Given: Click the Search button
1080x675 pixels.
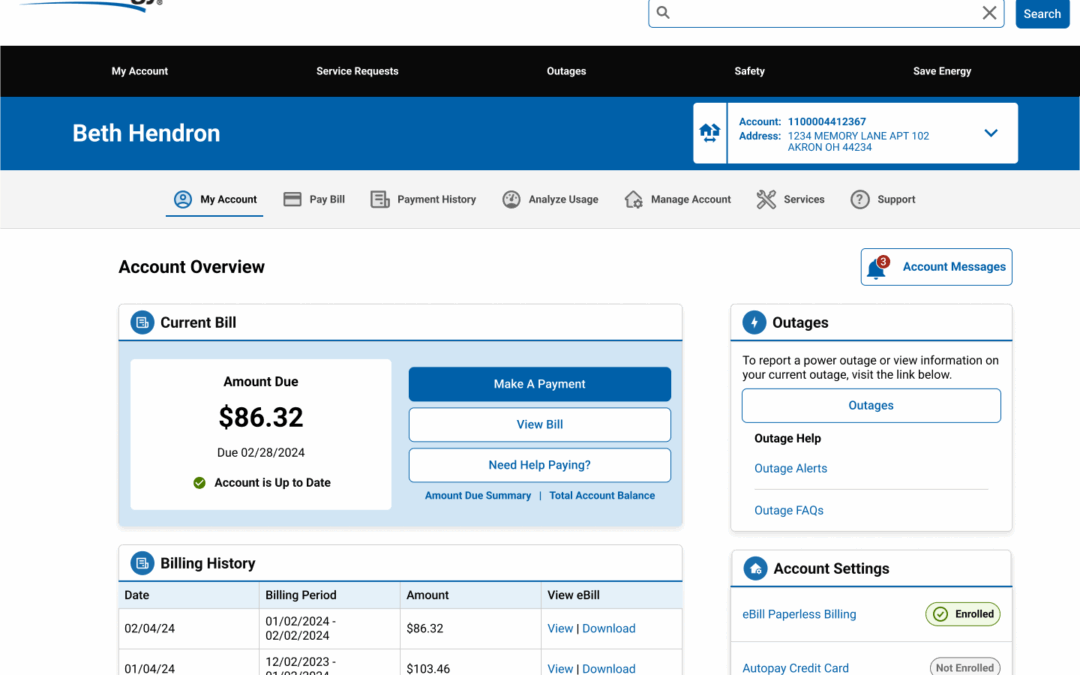Looking at the screenshot, I should [1042, 13].
